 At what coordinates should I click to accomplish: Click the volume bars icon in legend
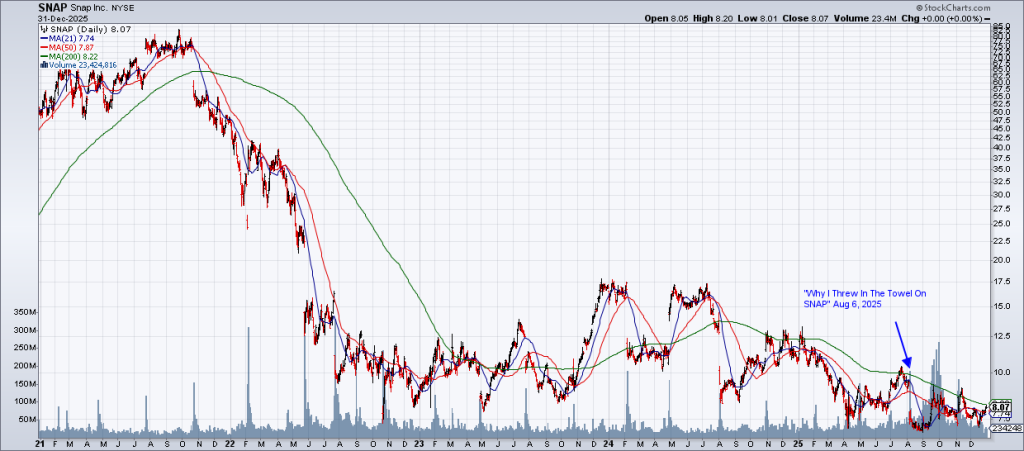(x=43, y=65)
